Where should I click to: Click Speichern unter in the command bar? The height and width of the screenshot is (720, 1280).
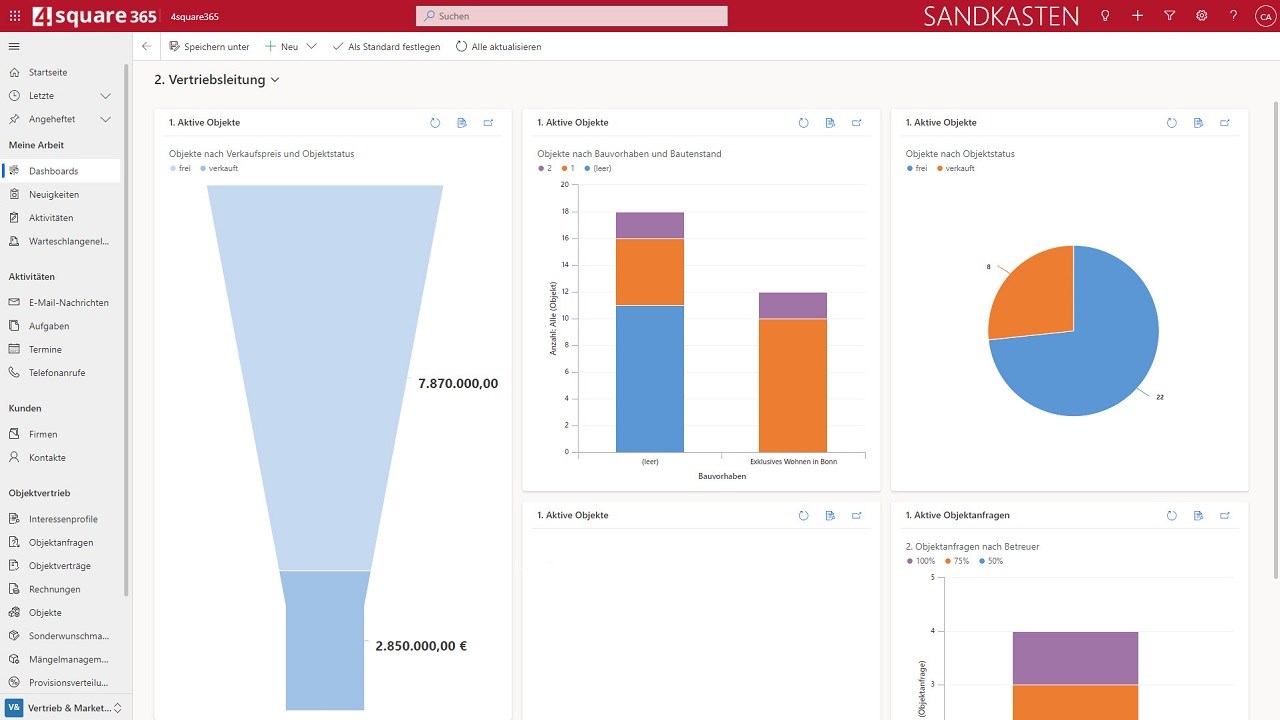(x=209, y=46)
